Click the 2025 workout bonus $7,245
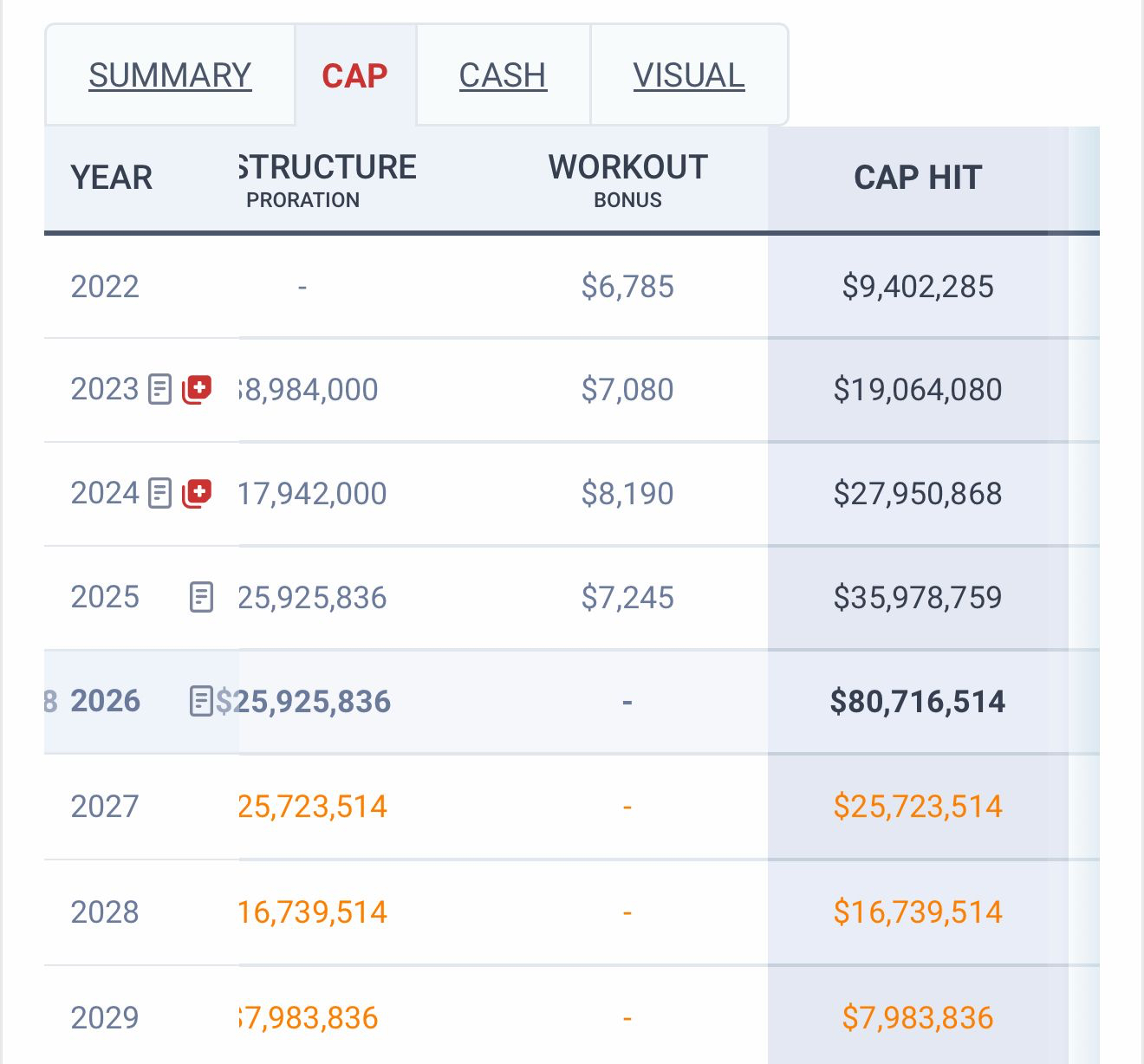Screen dimensions: 1144x1064 pos(627,597)
